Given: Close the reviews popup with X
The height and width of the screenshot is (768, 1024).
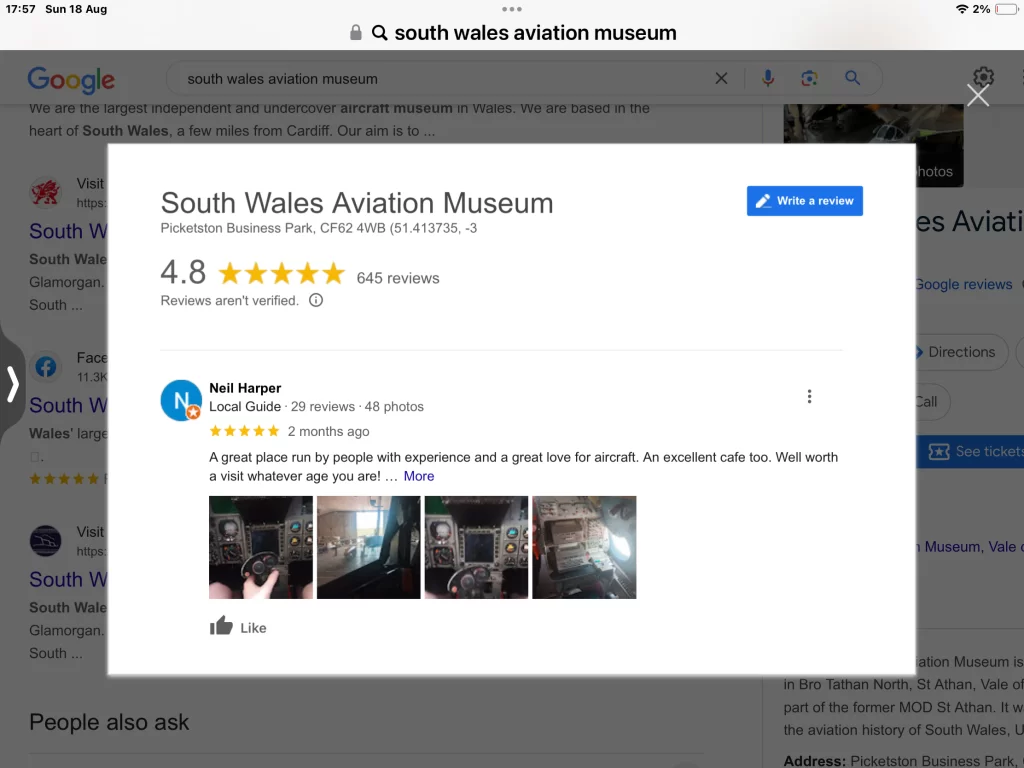Looking at the screenshot, I should (978, 95).
